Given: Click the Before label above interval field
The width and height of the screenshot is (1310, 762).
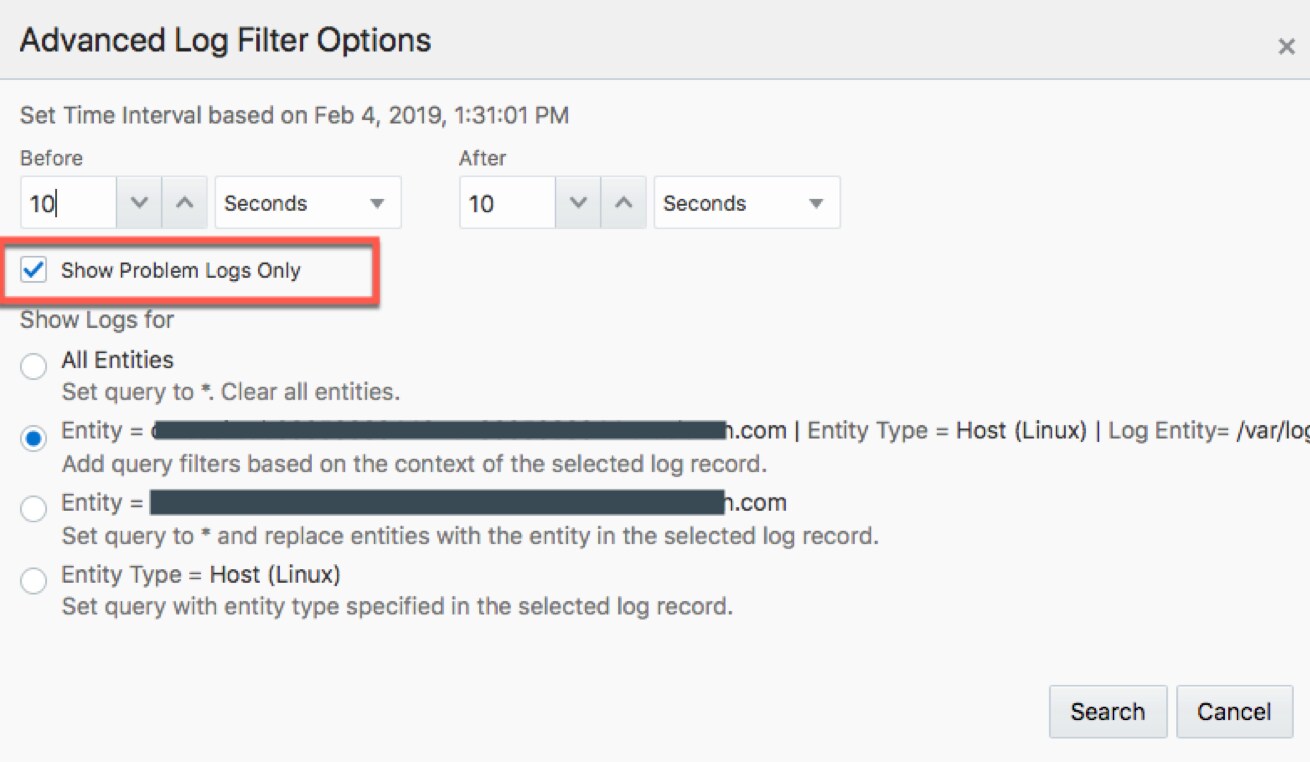Looking at the screenshot, I should [x=51, y=158].
